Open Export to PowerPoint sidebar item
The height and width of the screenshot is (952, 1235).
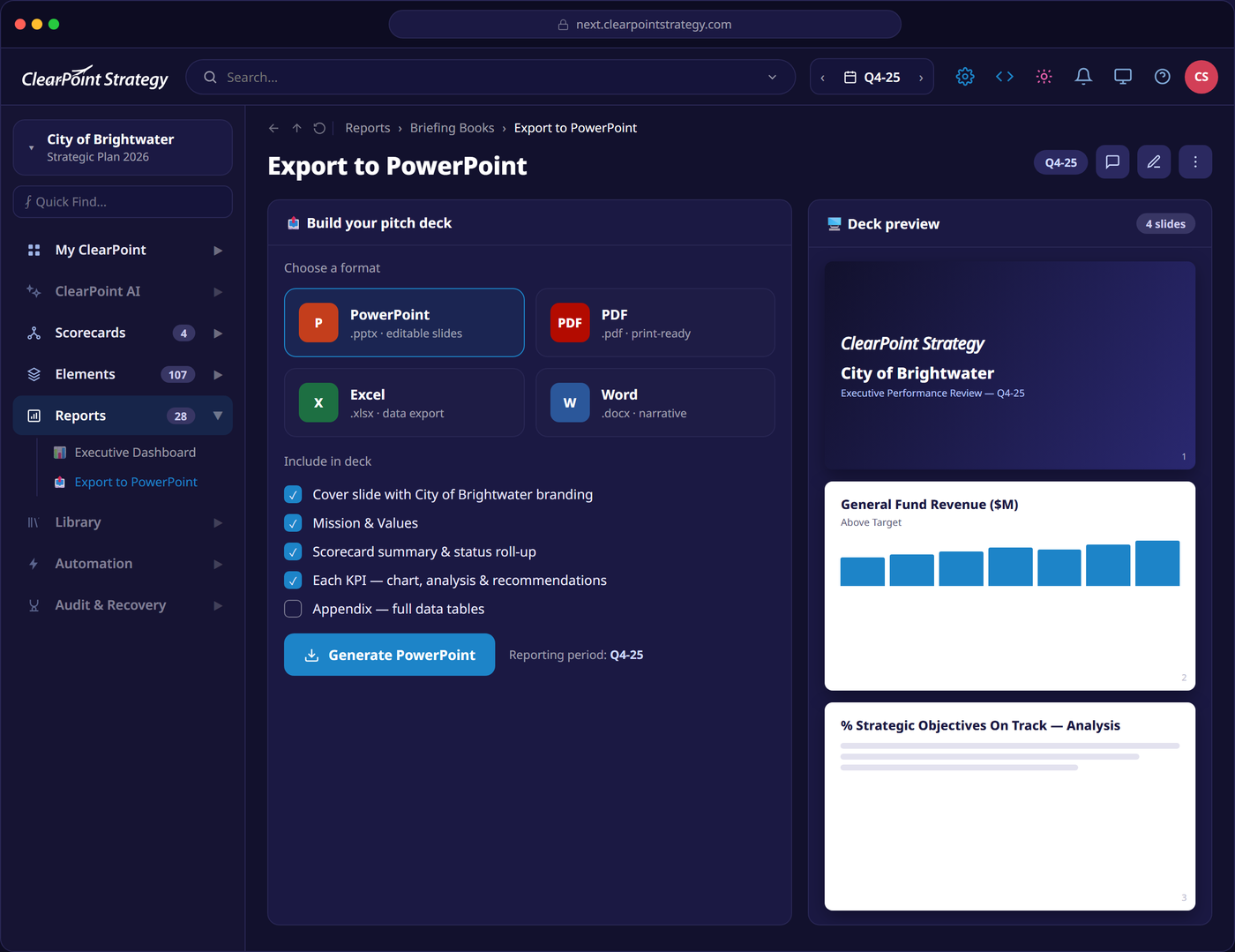(135, 483)
